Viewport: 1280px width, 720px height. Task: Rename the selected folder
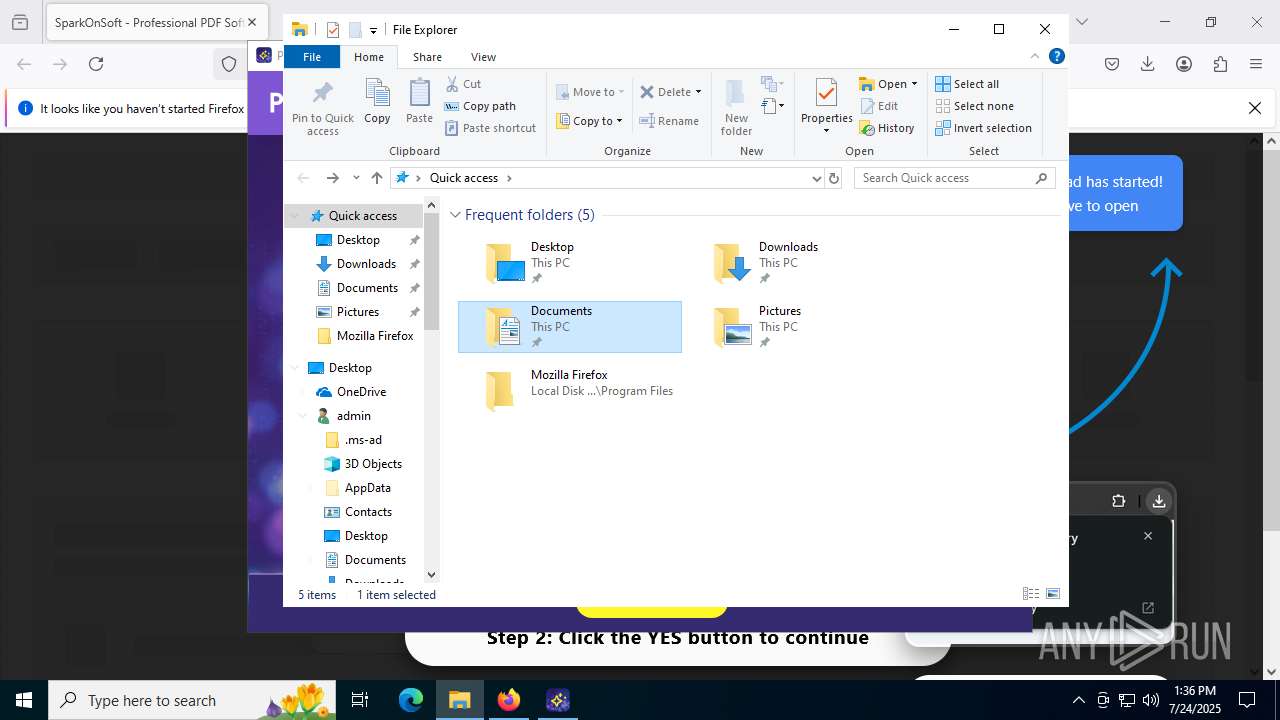[x=669, y=121]
